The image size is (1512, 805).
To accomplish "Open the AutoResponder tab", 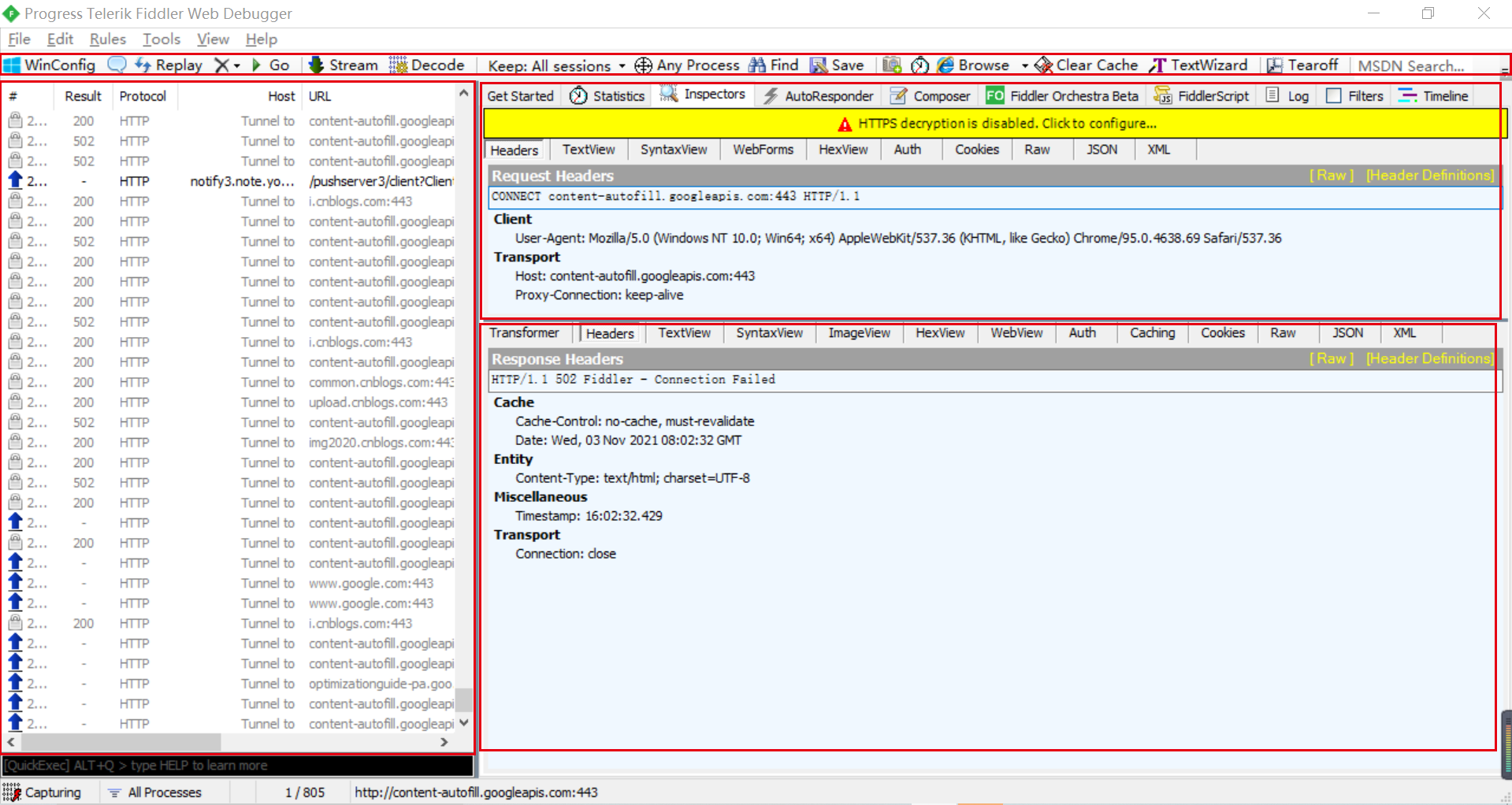I will pyautogui.click(x=818, y=96).
